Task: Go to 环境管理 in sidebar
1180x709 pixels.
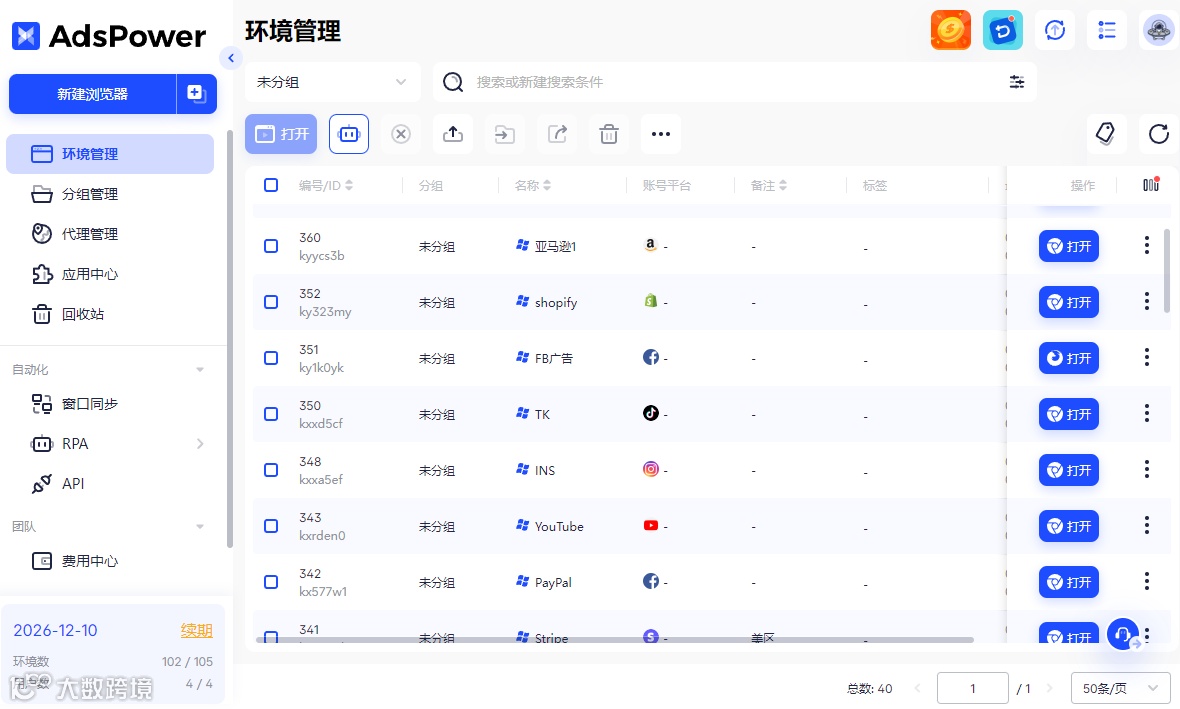Action: pos(110,154)
